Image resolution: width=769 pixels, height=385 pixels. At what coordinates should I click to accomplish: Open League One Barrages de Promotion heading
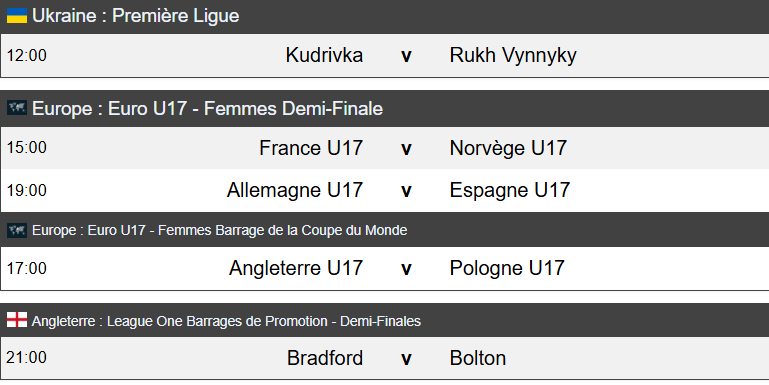226,321
